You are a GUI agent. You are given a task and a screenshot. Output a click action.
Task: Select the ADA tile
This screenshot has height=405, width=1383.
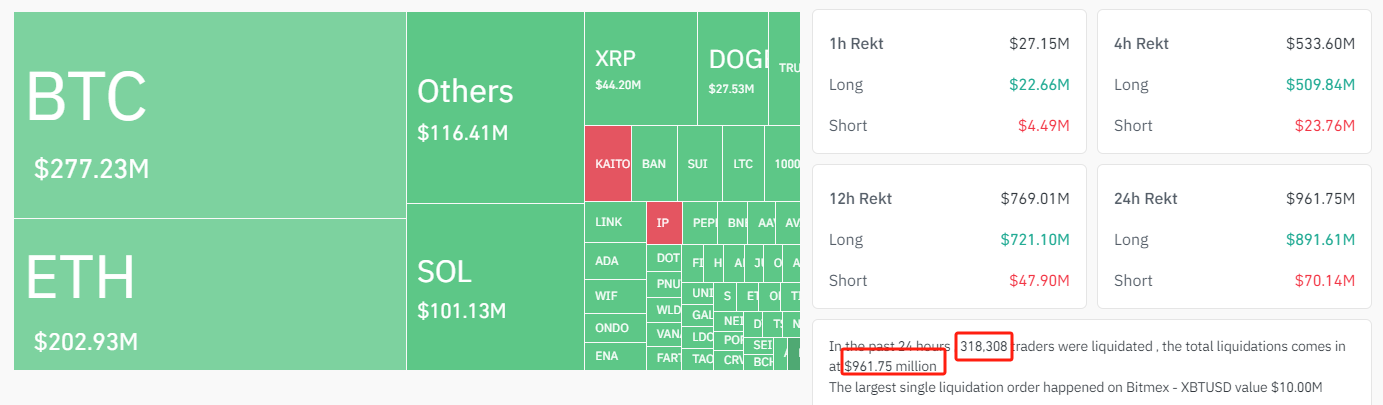(615, 262)
